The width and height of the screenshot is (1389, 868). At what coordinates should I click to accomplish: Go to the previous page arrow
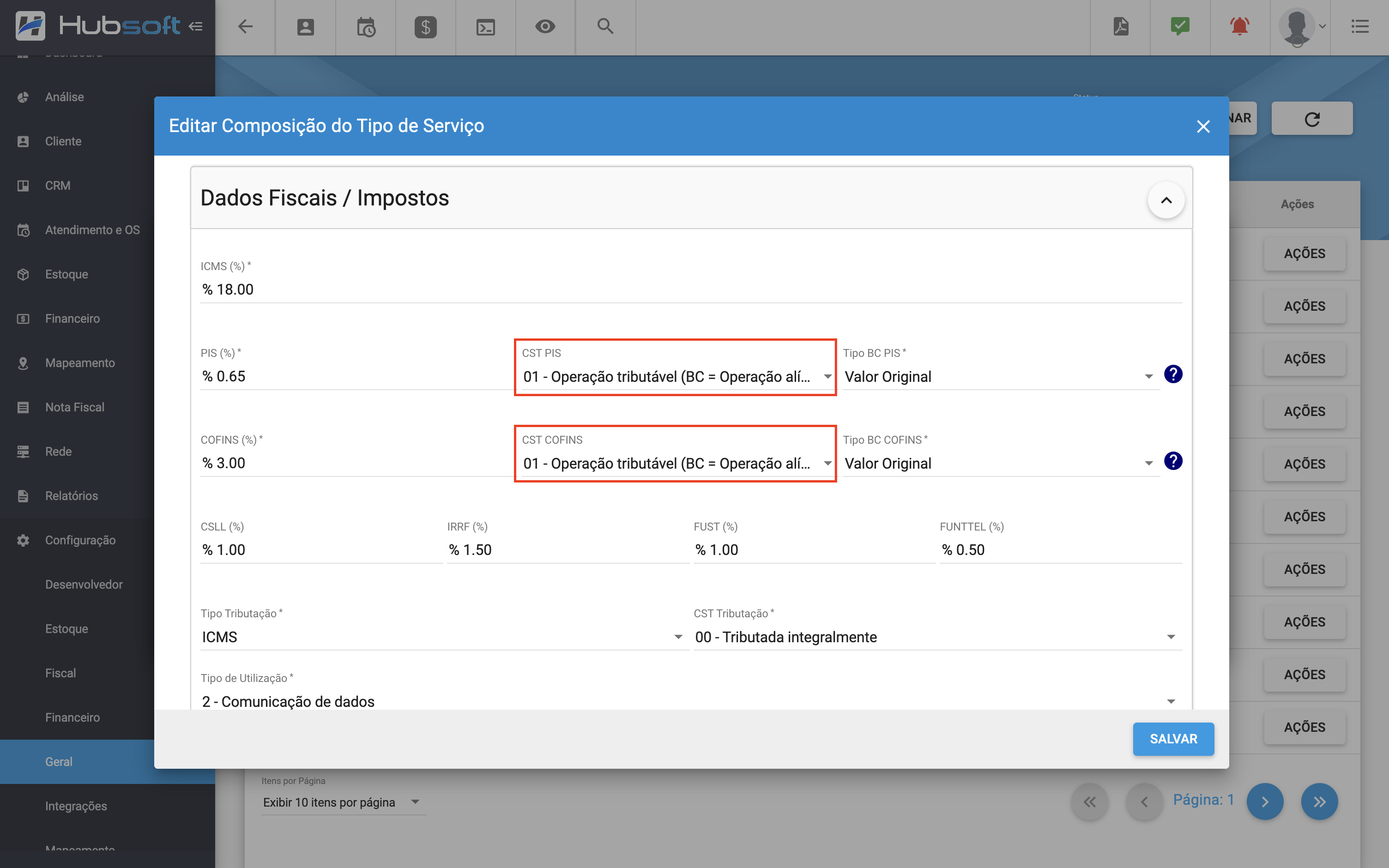click(x=1144, y=802)
